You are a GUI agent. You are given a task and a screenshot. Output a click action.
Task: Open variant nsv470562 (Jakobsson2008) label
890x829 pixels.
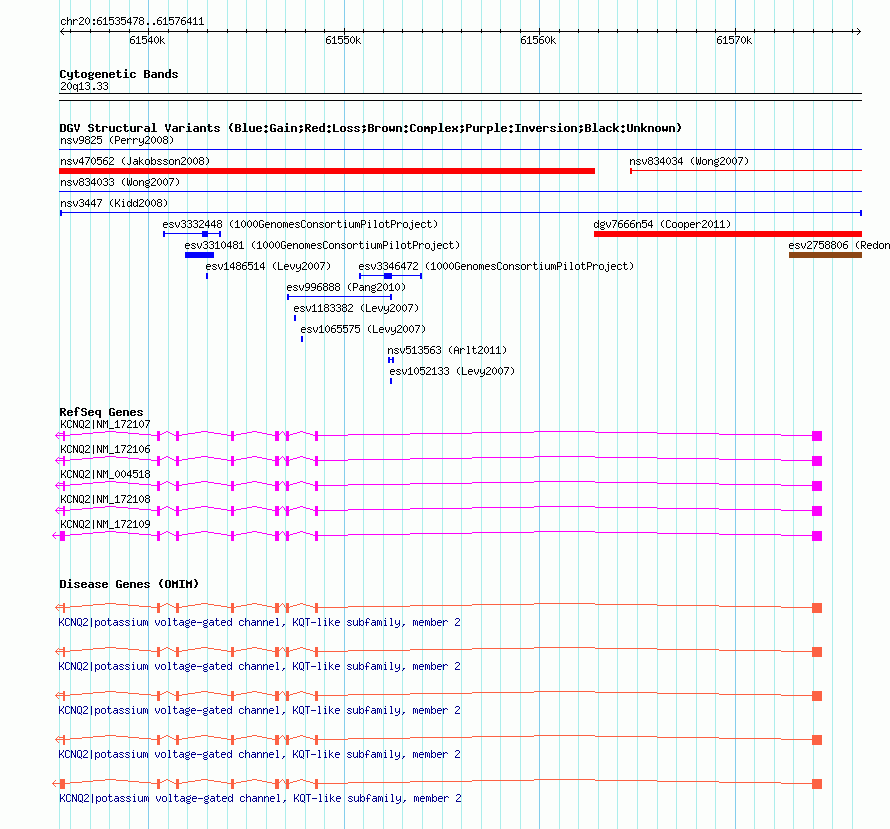tap(135, 161)
